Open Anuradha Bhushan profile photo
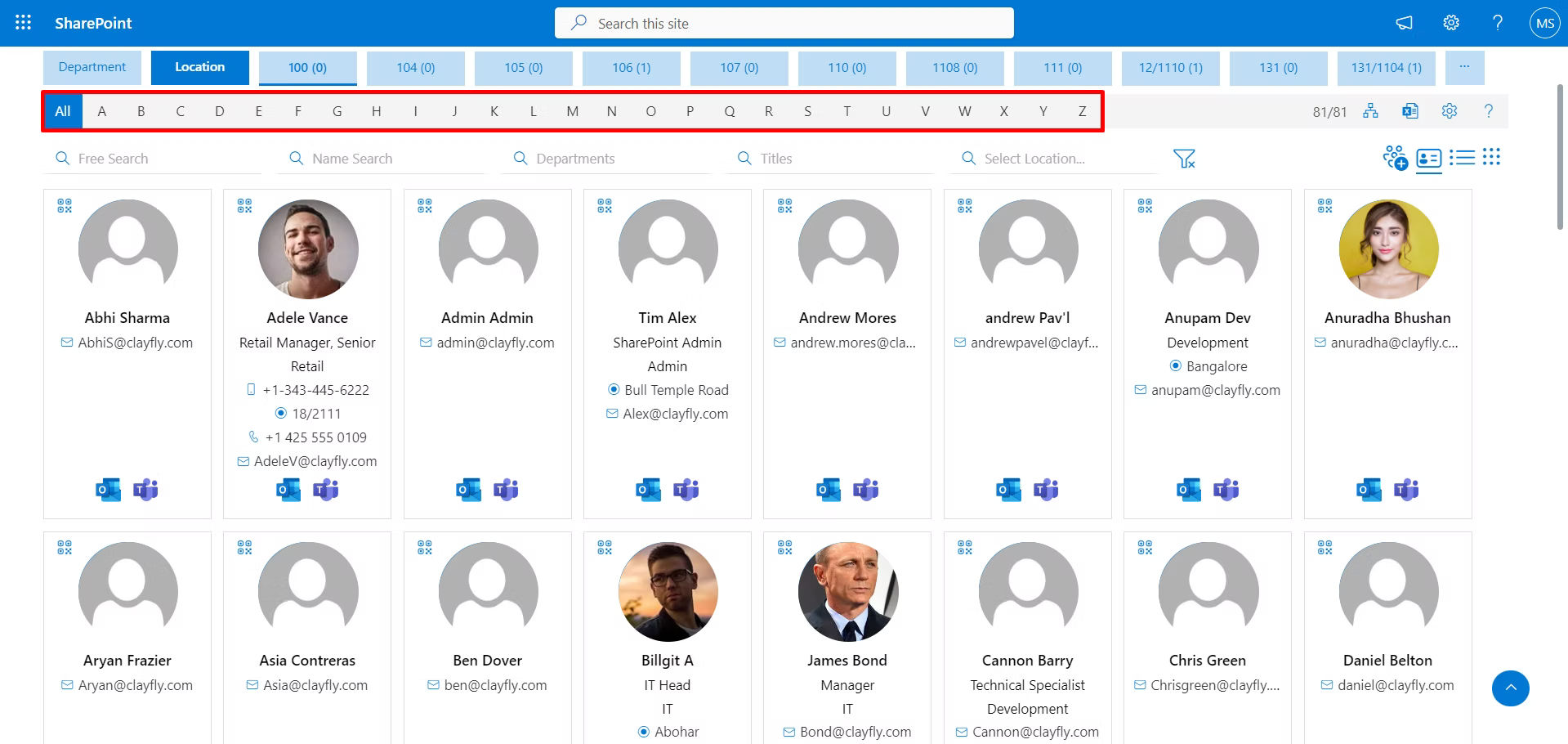This screenshot has width=1568, height=744. click(x=1388, y=249)
